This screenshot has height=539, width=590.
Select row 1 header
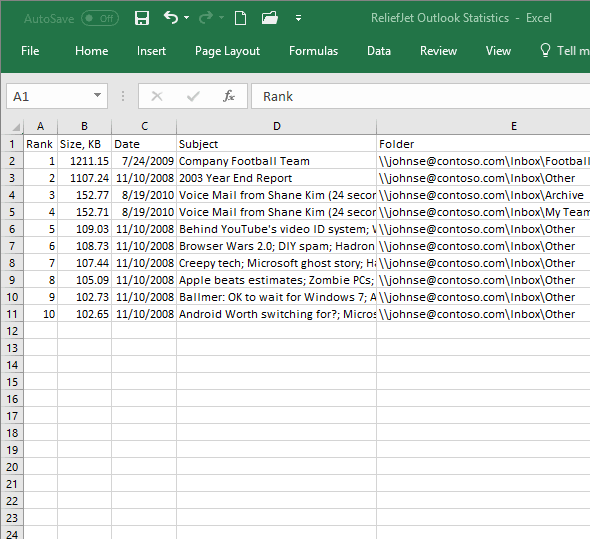point(12,144)
